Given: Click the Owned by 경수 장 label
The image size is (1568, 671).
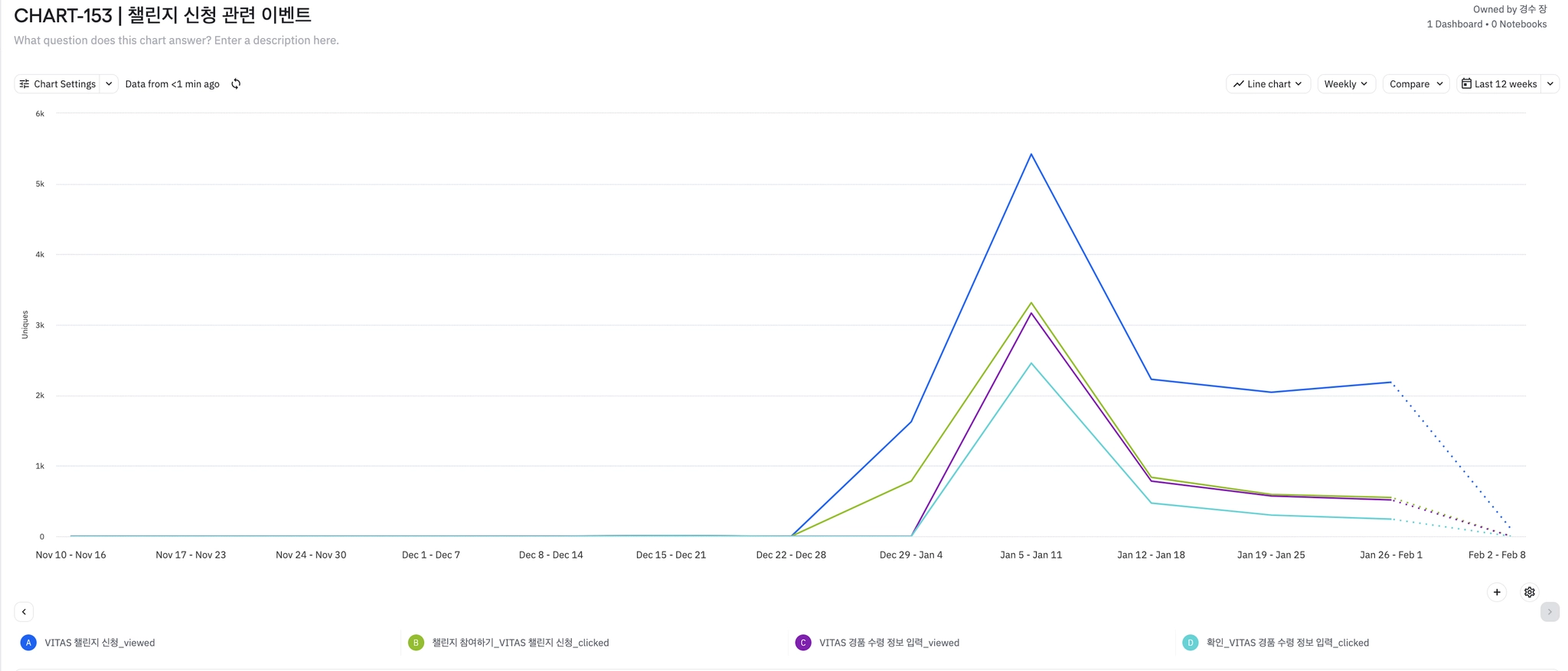Looking at the screenshot, I should click(1510, 9).
